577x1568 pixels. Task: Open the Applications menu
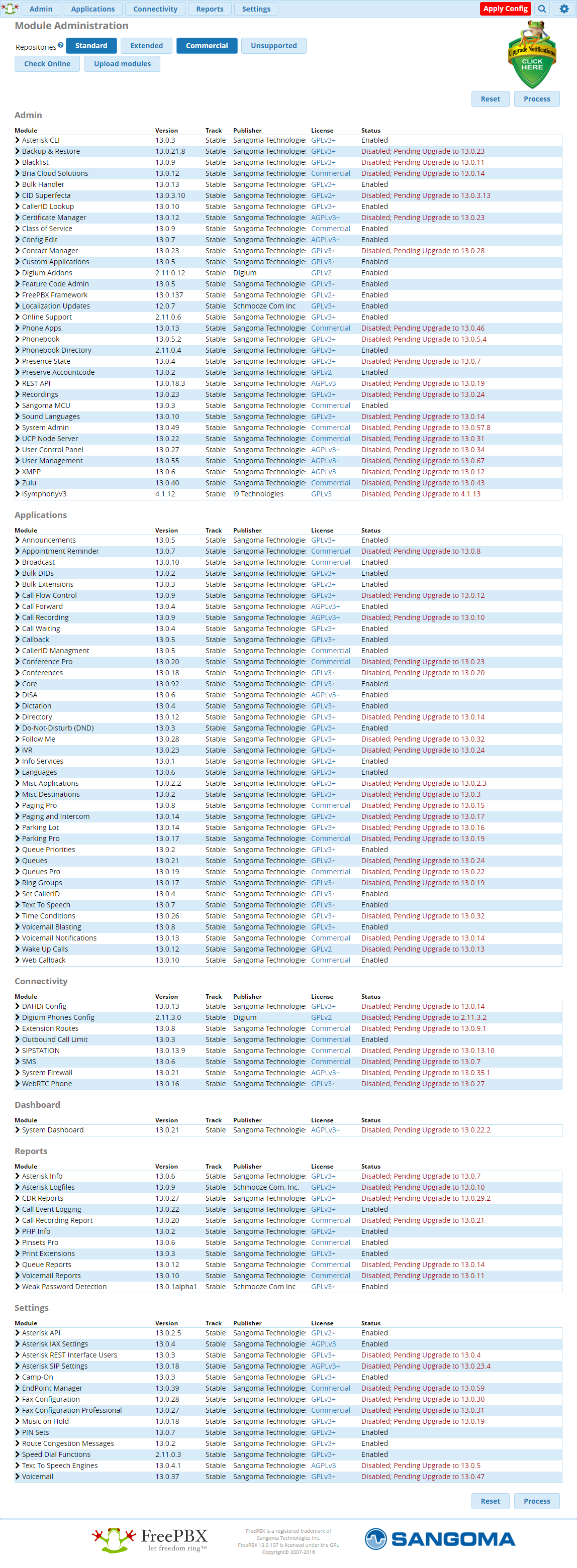[x=92, y=9]
